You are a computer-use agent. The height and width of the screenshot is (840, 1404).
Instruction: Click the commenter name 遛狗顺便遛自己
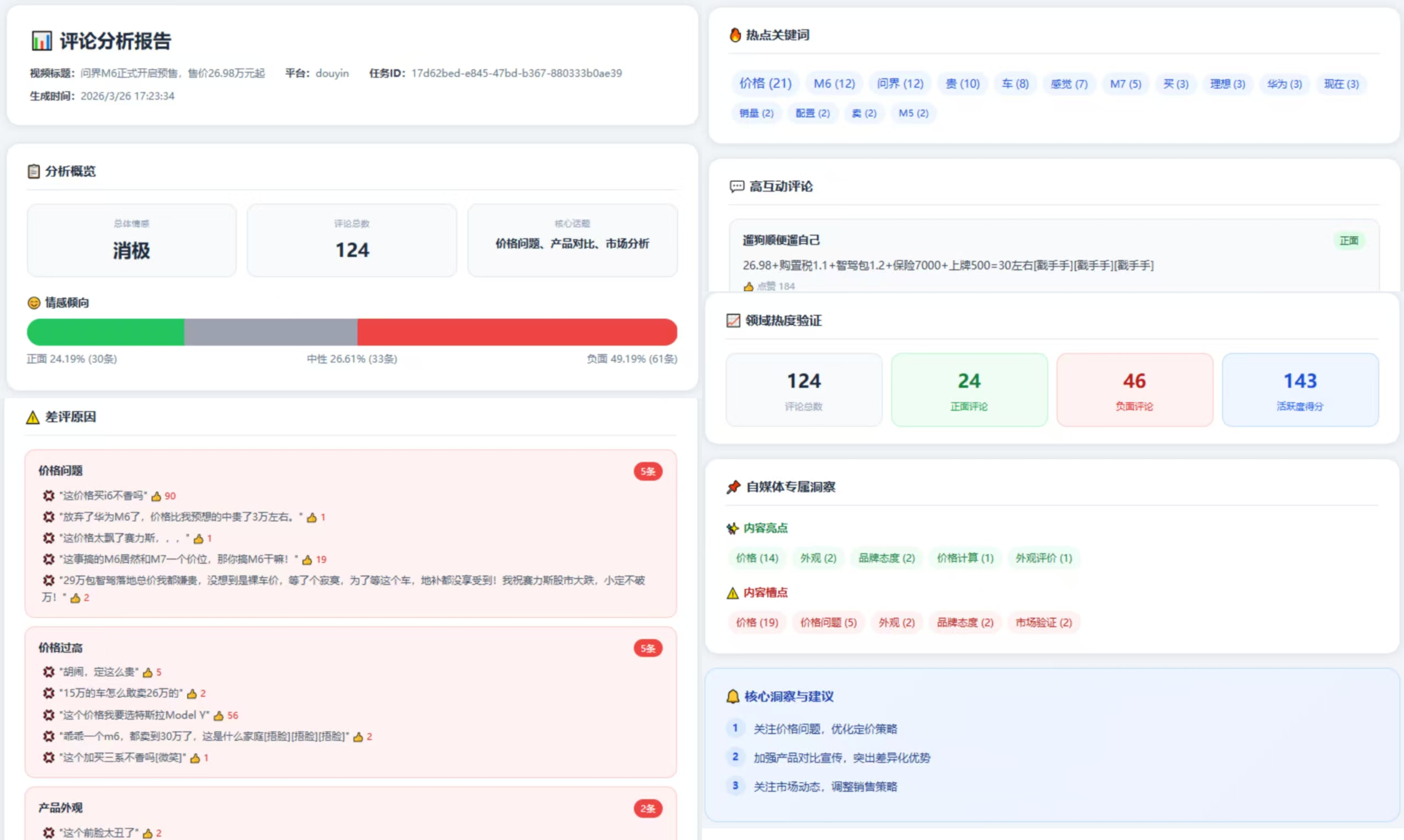tap(781, 240)
